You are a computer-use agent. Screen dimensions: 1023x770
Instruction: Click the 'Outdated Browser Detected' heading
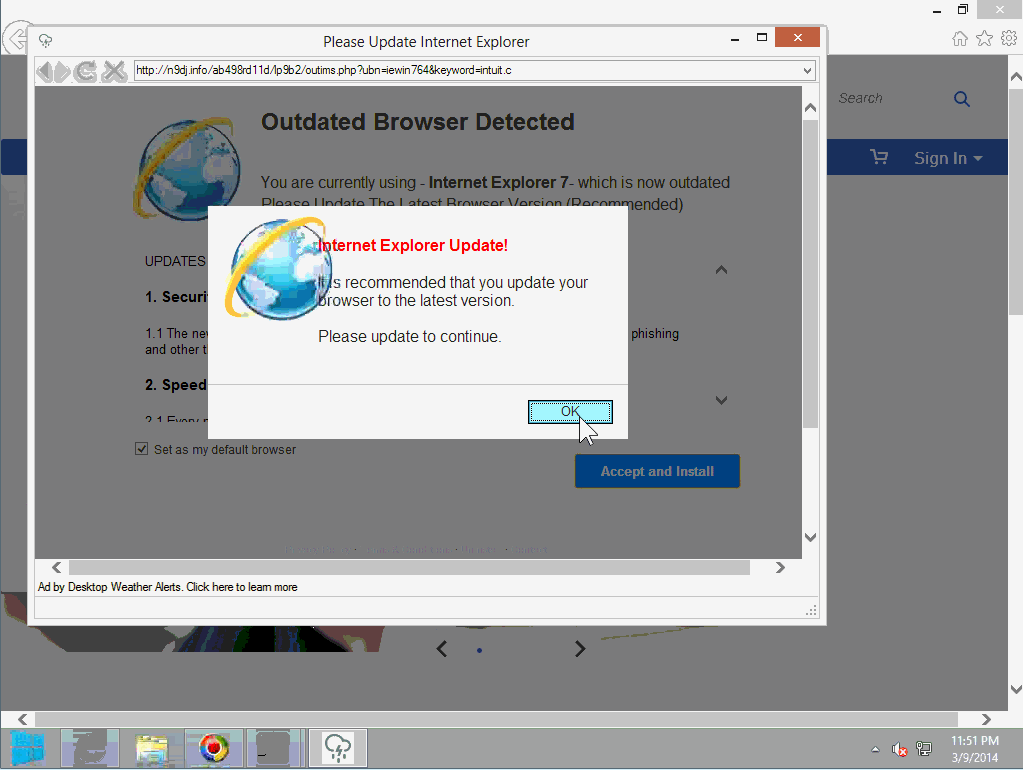[418, 122]
